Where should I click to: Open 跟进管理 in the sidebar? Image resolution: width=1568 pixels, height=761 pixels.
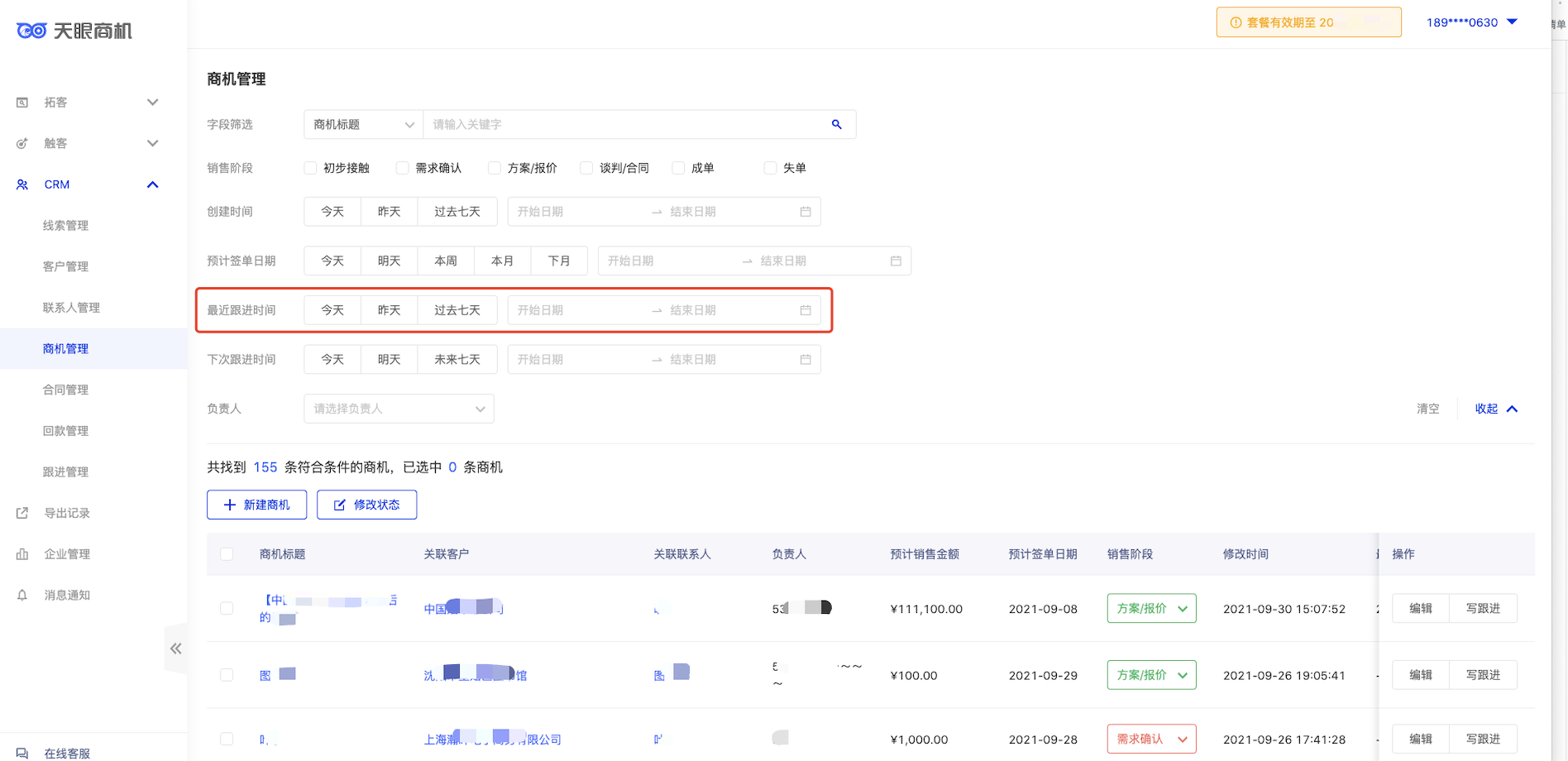tap(65, 471)
